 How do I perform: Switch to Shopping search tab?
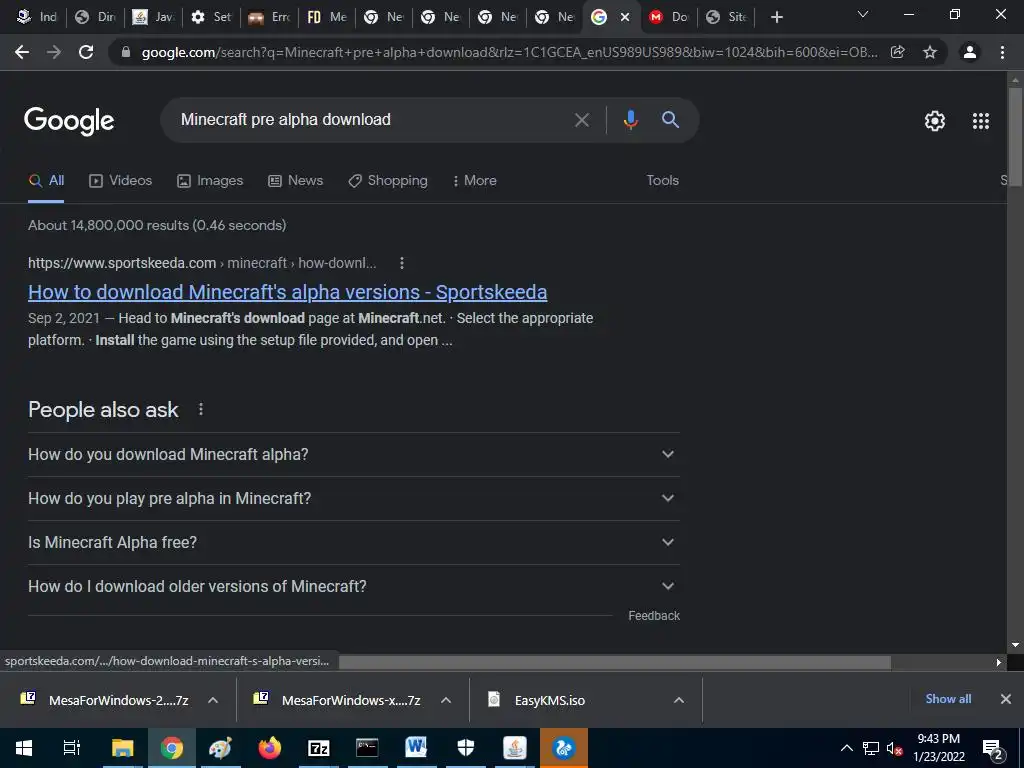388,181
